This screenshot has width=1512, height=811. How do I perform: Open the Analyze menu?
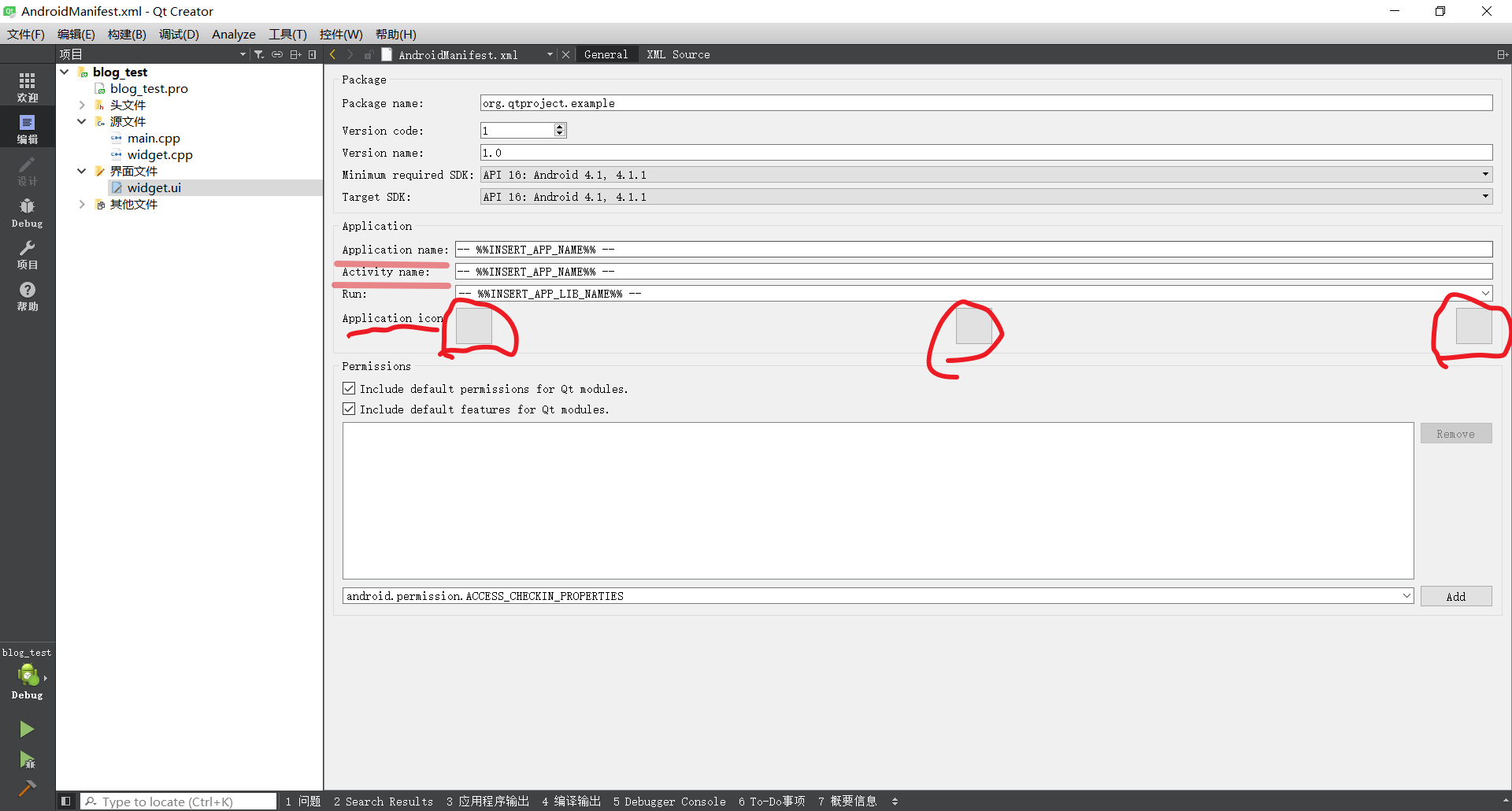click(234, 34)
